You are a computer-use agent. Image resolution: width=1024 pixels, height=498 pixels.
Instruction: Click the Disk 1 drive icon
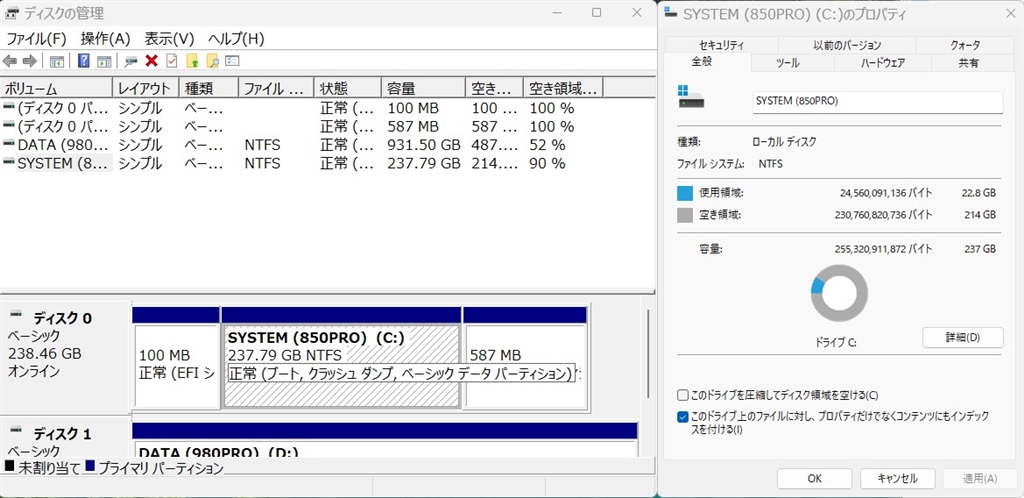16,429
